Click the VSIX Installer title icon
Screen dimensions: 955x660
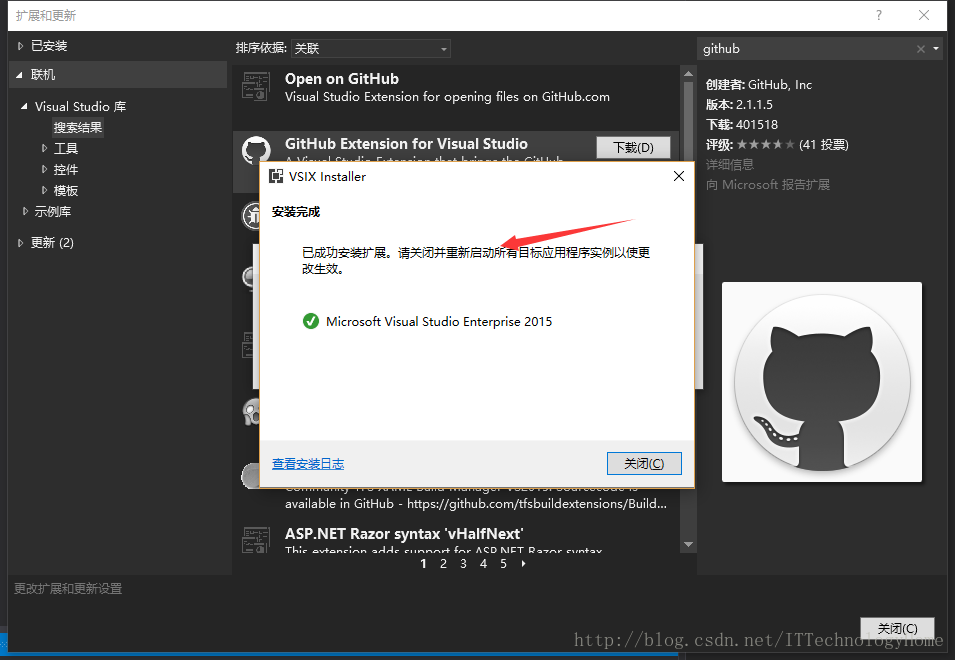pos(276,177)
